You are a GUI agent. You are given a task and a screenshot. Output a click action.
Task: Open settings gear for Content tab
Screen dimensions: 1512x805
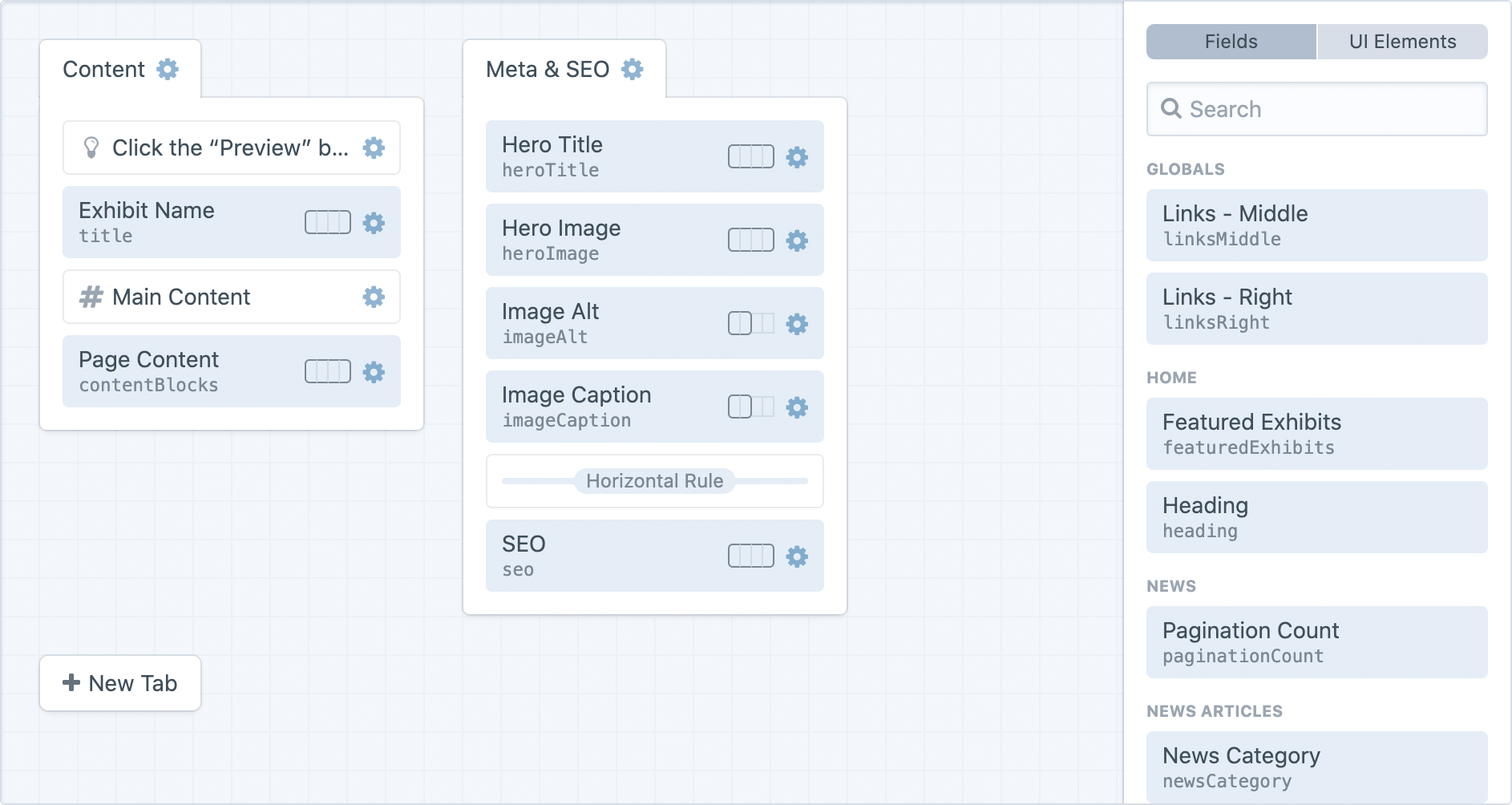[168, 69]
